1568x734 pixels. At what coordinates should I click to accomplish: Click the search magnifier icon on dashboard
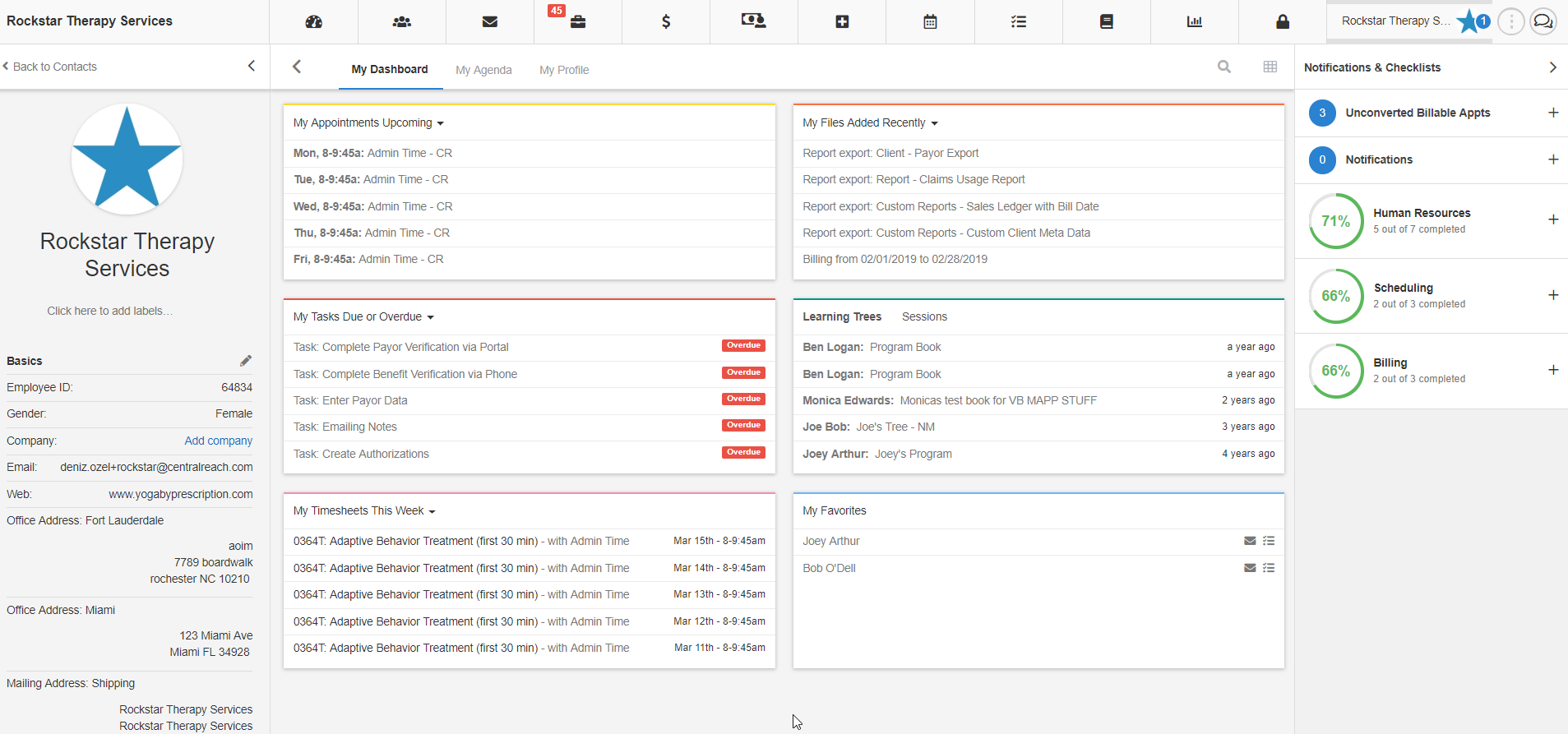1224,67
